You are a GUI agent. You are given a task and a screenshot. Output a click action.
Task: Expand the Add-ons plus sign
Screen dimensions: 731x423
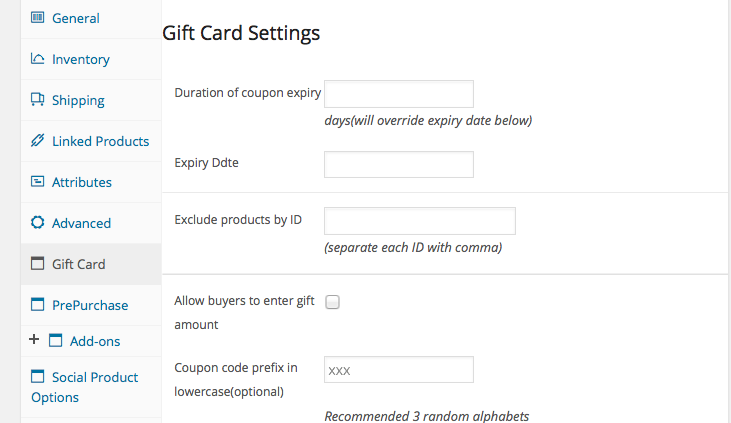tap(34, 340)
